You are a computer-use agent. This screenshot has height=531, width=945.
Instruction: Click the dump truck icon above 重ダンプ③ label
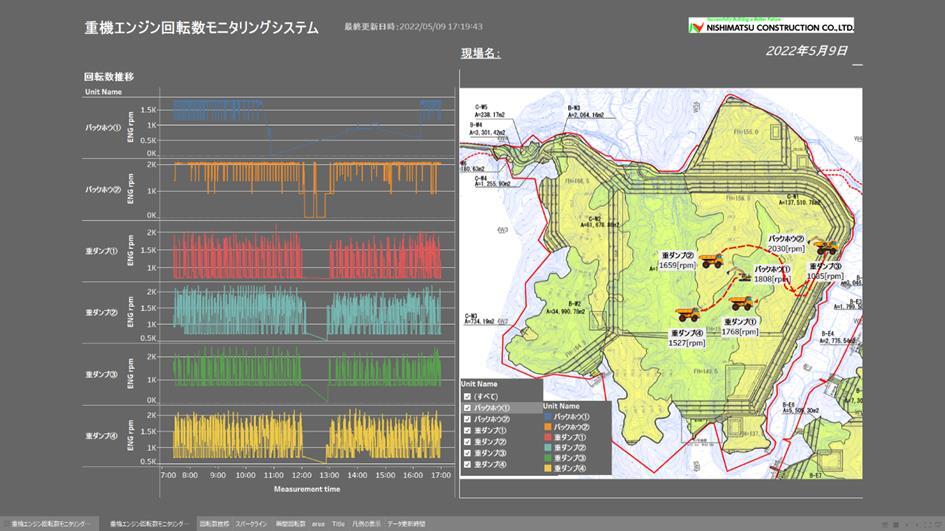tap(825, 248)
